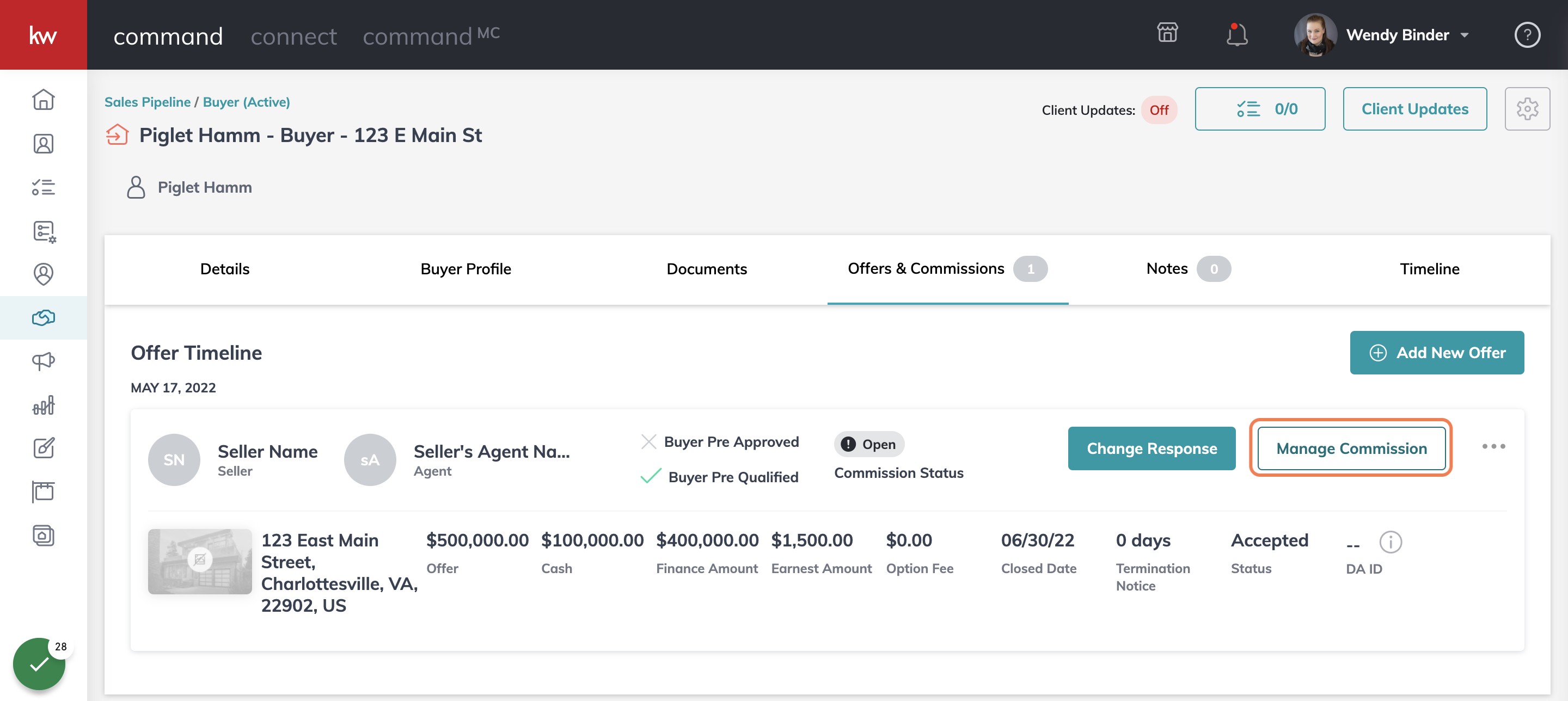
Task: Open the Reports chart icon in sidebar
Action: pos(43,405)
